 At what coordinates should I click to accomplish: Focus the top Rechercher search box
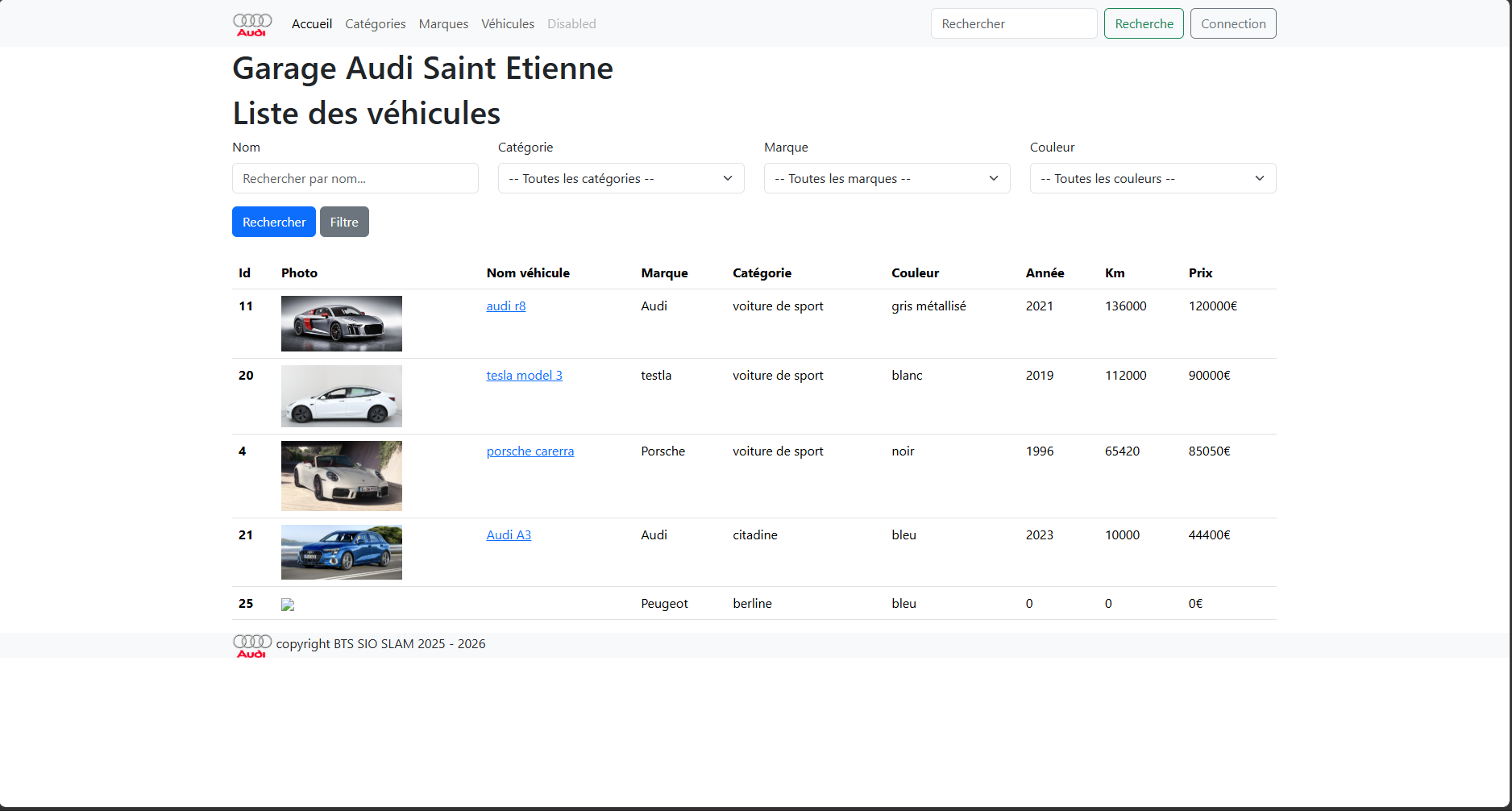[x=1014, y=23]
